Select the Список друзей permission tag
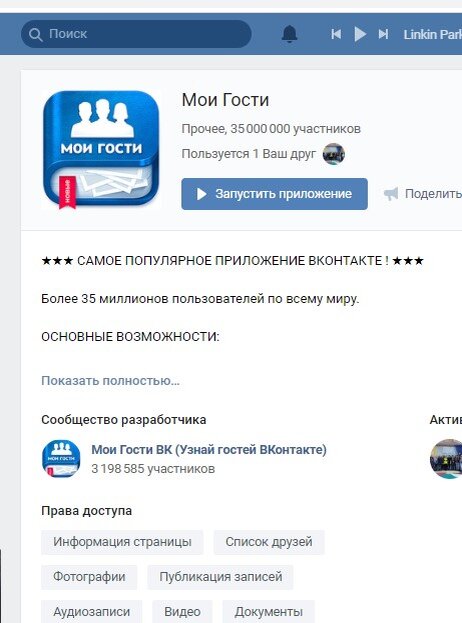 click(269, 542)
